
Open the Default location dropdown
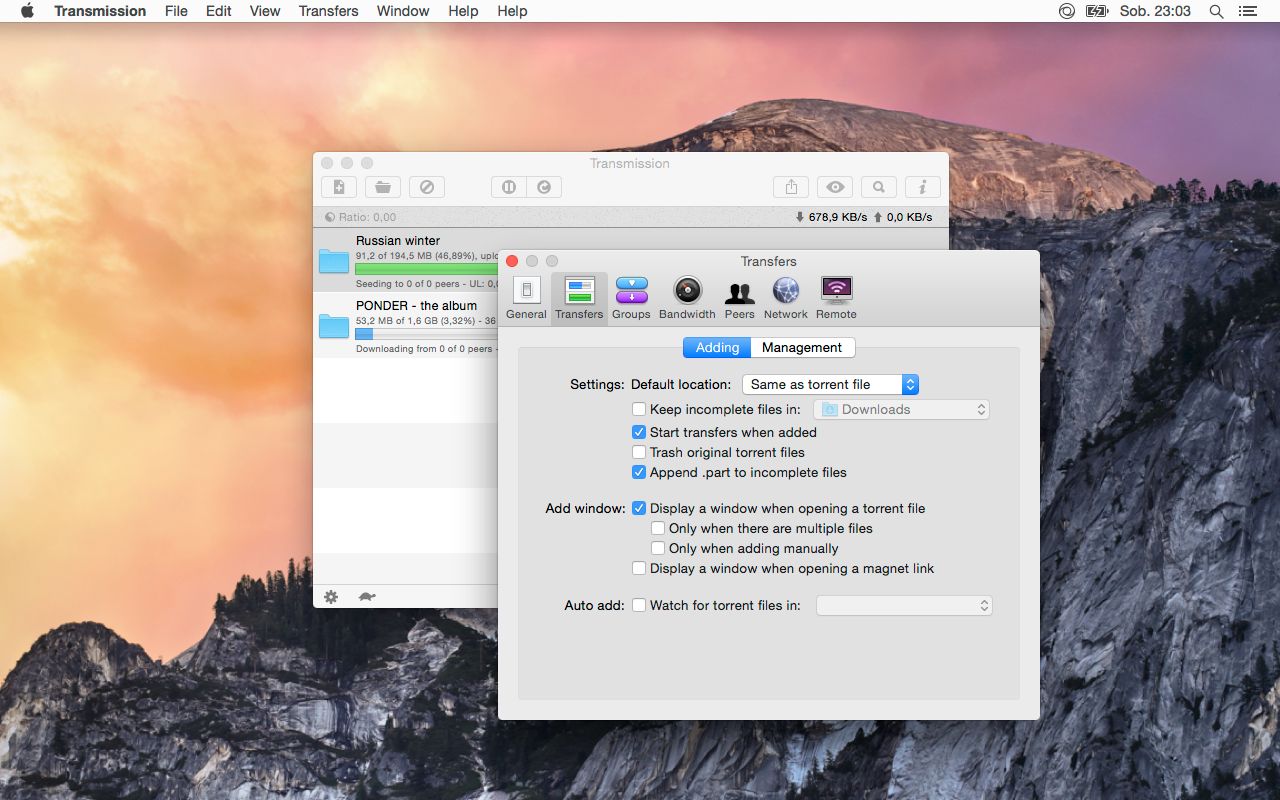(830, 384)
